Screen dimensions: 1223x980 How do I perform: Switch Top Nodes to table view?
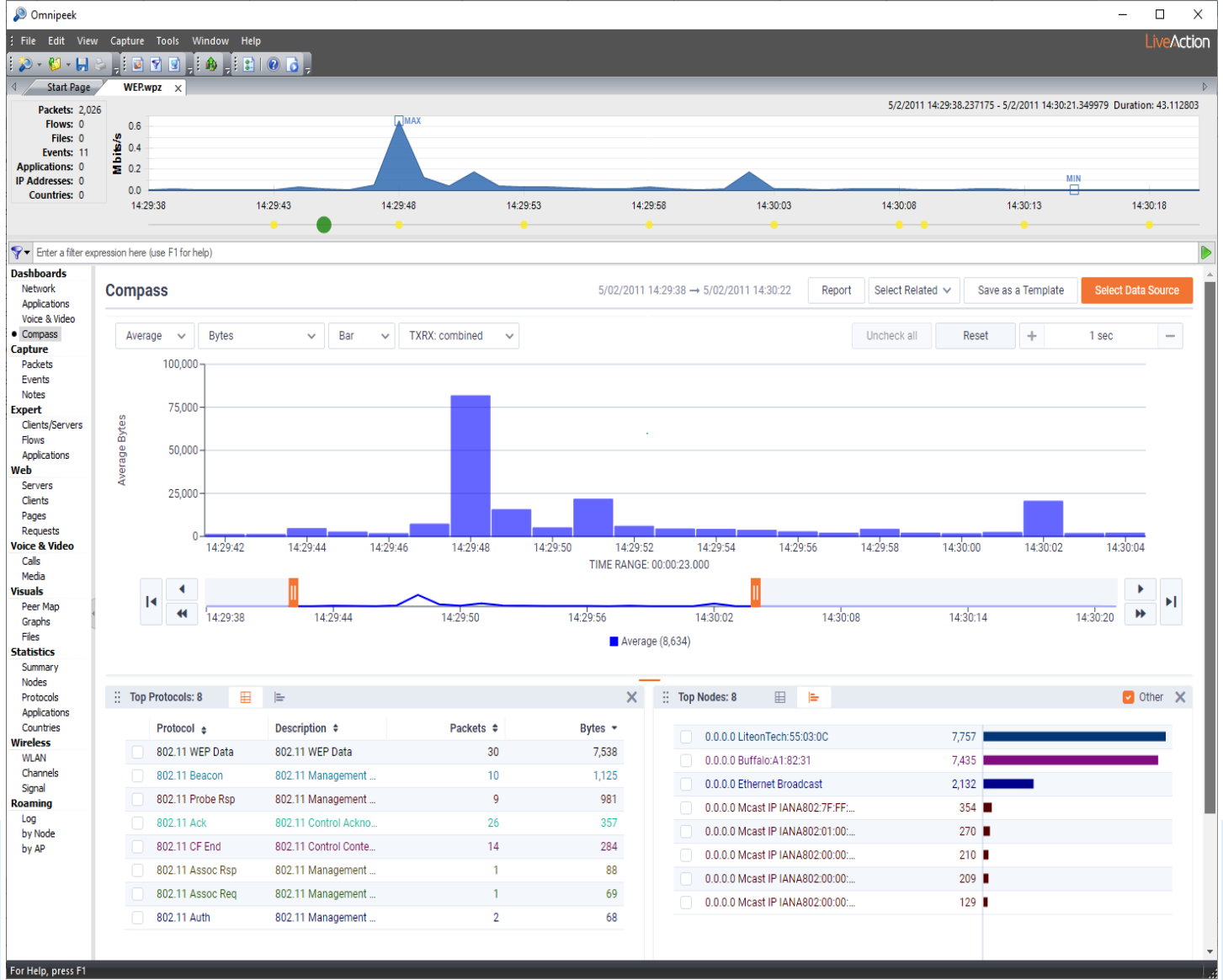779,697
